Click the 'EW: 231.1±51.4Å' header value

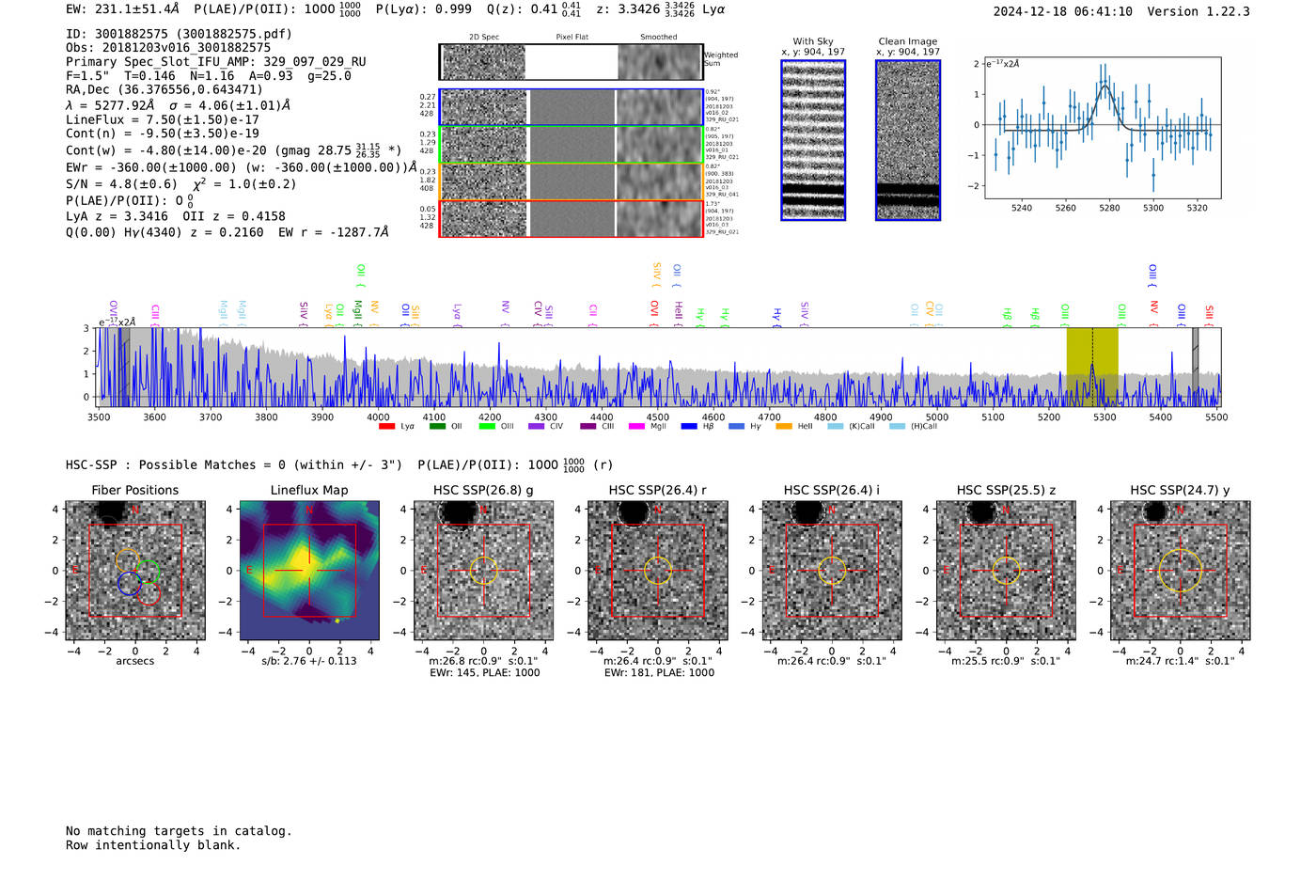[x=122, y=9]
